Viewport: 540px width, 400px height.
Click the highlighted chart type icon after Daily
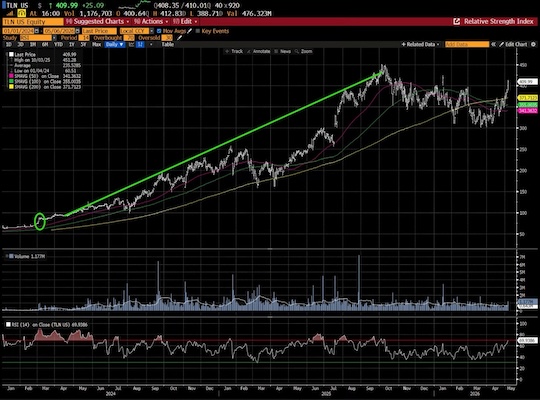140,44
